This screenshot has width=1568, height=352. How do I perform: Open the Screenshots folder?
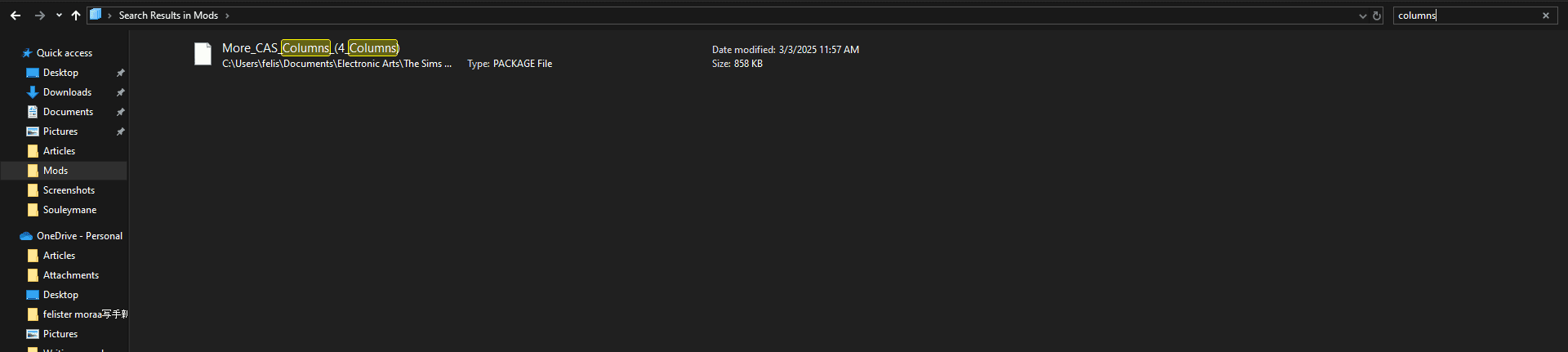69,190
